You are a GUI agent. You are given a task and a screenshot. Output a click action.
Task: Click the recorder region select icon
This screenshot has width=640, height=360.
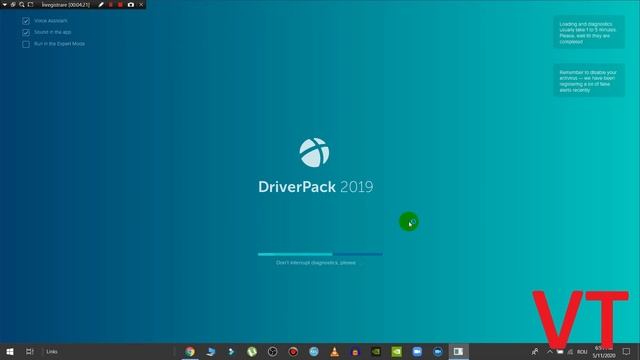coord(31,4)
